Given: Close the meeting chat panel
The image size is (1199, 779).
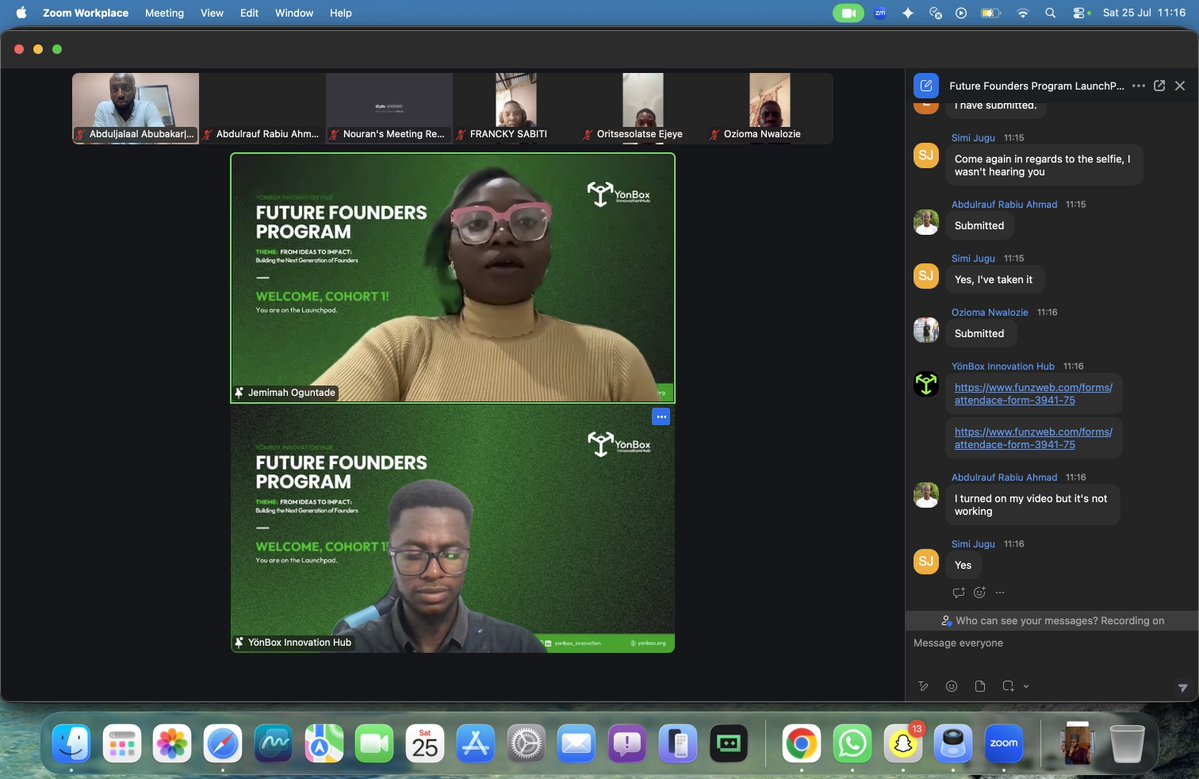Looking at the screenshot, I should click(x=1180, y=86).
